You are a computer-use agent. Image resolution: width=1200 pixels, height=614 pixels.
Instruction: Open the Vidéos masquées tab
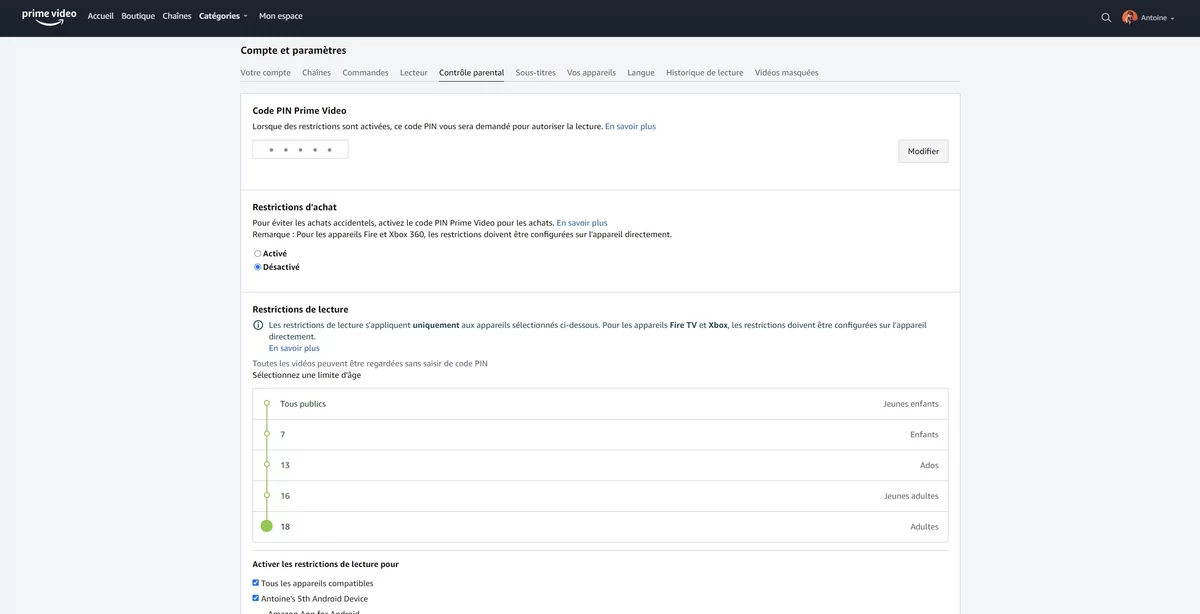(x=787, y=73)
